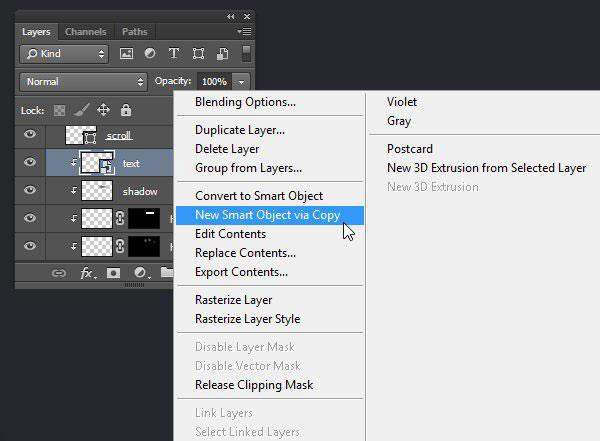Click the adjustment layer filter icon

pyautogui.click(x=150, y=54)
